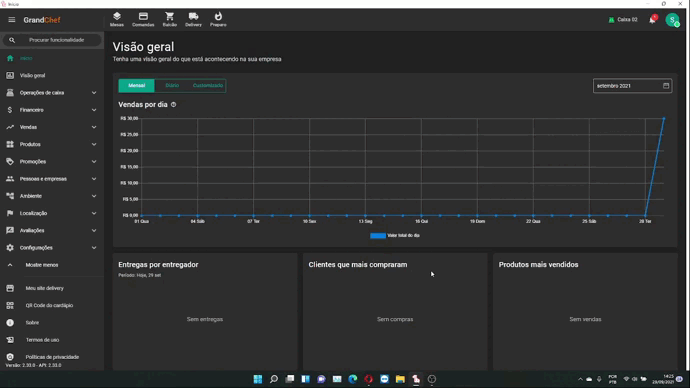The image size is (690, 388).
Task: Click the version text "Versão: 2.33.0 - API: 2.33.0"
Action: click(x=33, y=365)
